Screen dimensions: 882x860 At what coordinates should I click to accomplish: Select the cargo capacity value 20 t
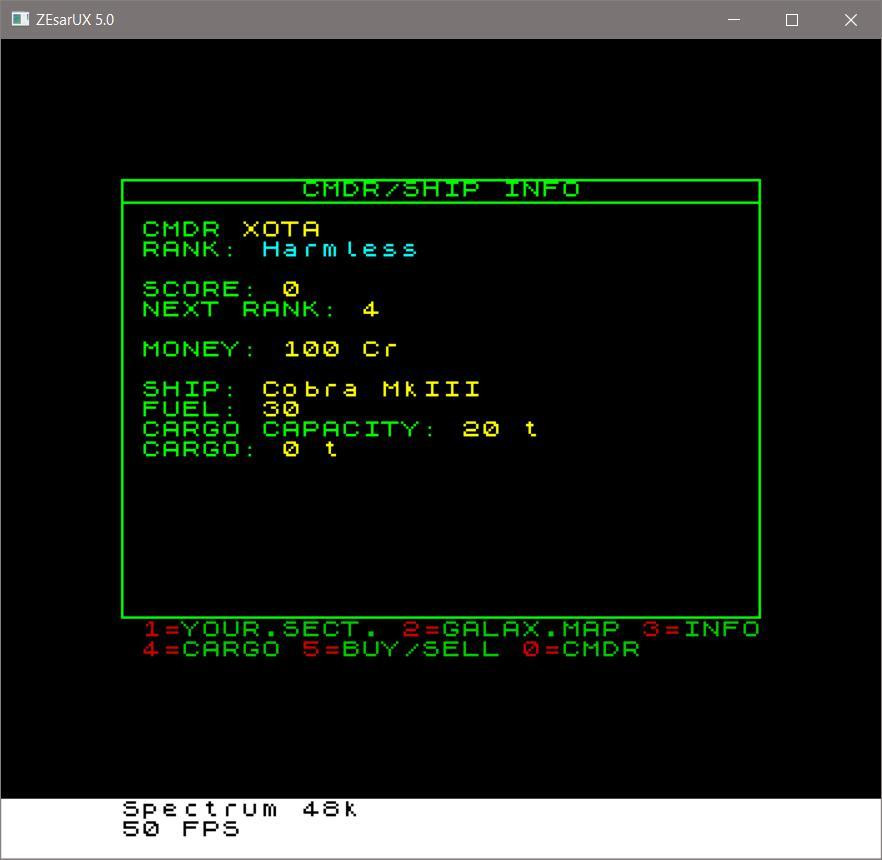click(500, 429)
